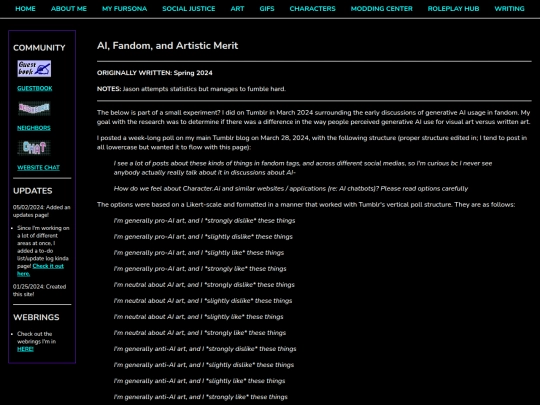
Task: Open the Guest book badge image
Action: (34, 69)
